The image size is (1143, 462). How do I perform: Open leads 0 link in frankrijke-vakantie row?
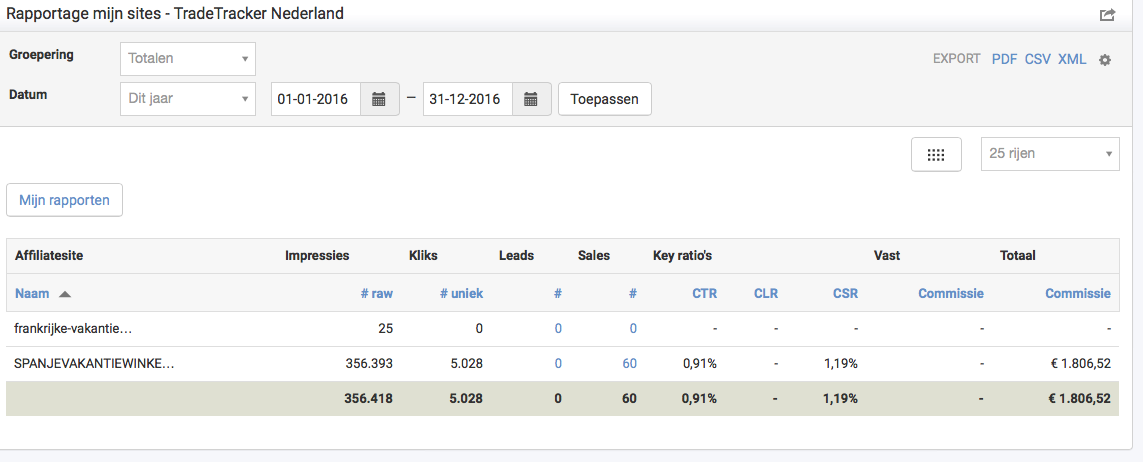pyautogui.click(x=558, y=329)
